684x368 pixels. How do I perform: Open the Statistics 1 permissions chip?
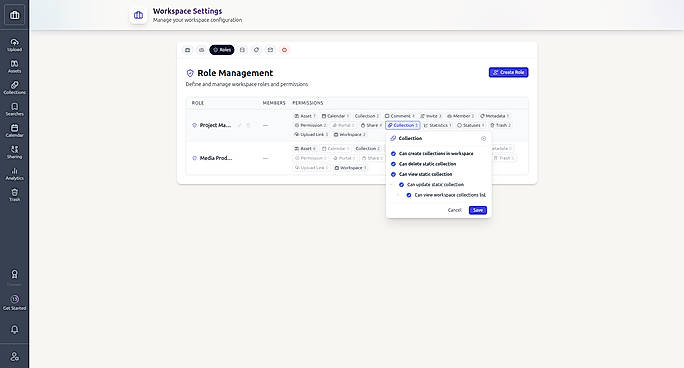pos(438,125)
